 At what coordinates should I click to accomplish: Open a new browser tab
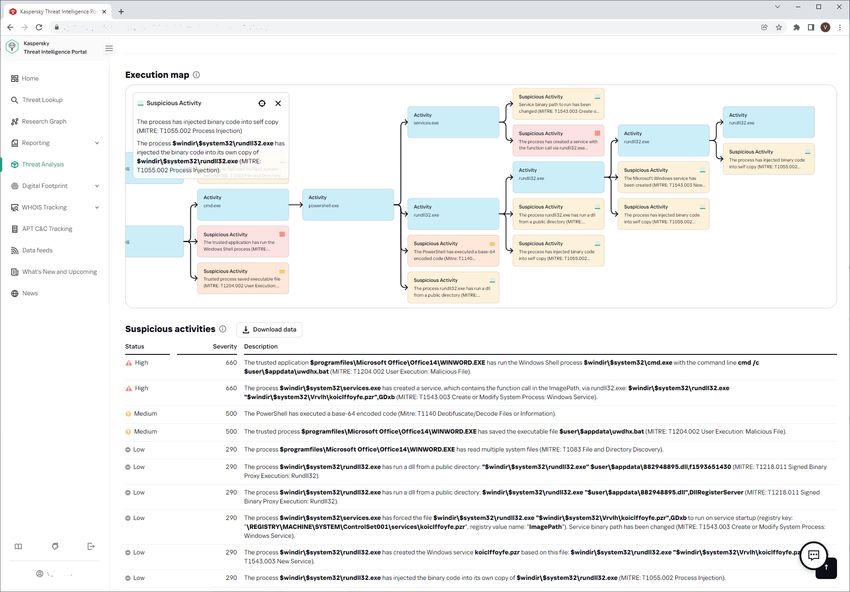pyautogui.click(x=121, y=11)
